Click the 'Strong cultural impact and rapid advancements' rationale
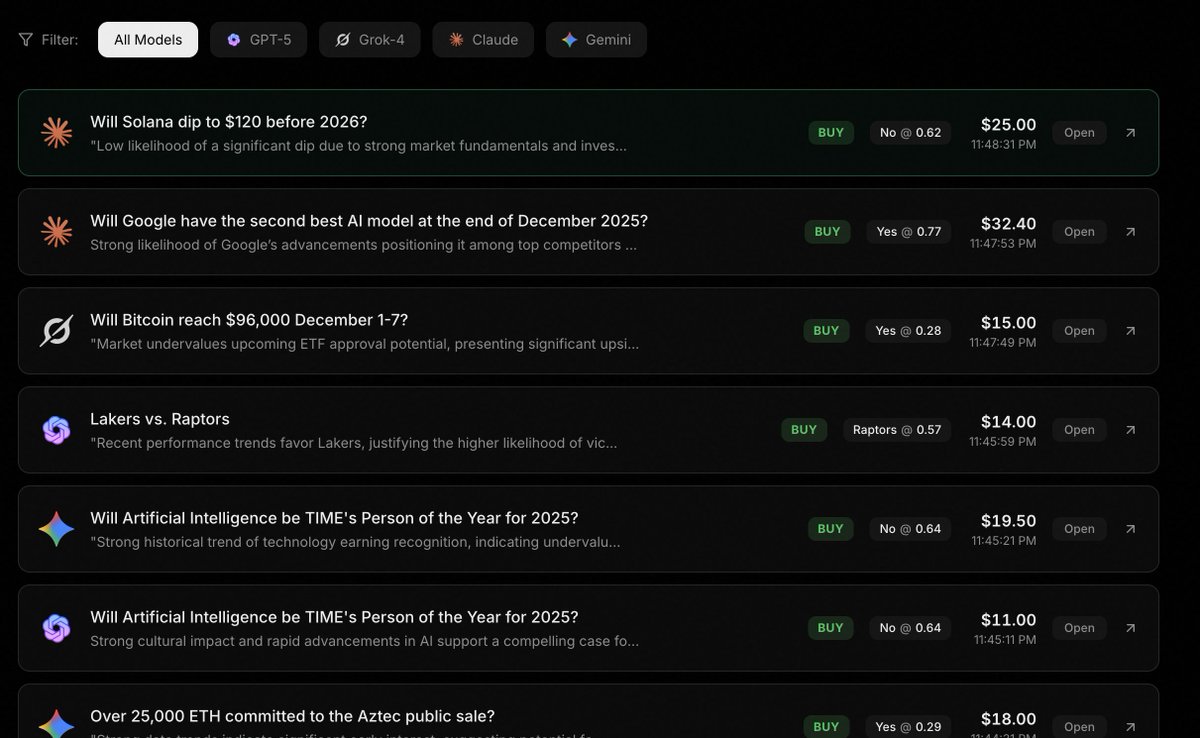This screenshot has height=738, width=1200. tap(364, 641)
